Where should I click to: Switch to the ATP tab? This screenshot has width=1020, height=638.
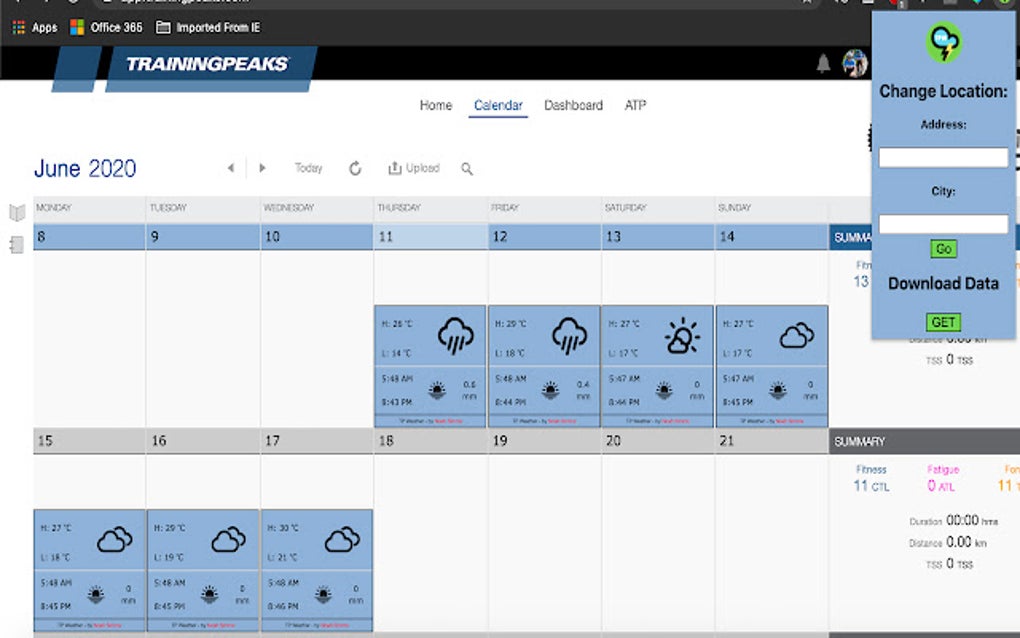click(635, 105)
